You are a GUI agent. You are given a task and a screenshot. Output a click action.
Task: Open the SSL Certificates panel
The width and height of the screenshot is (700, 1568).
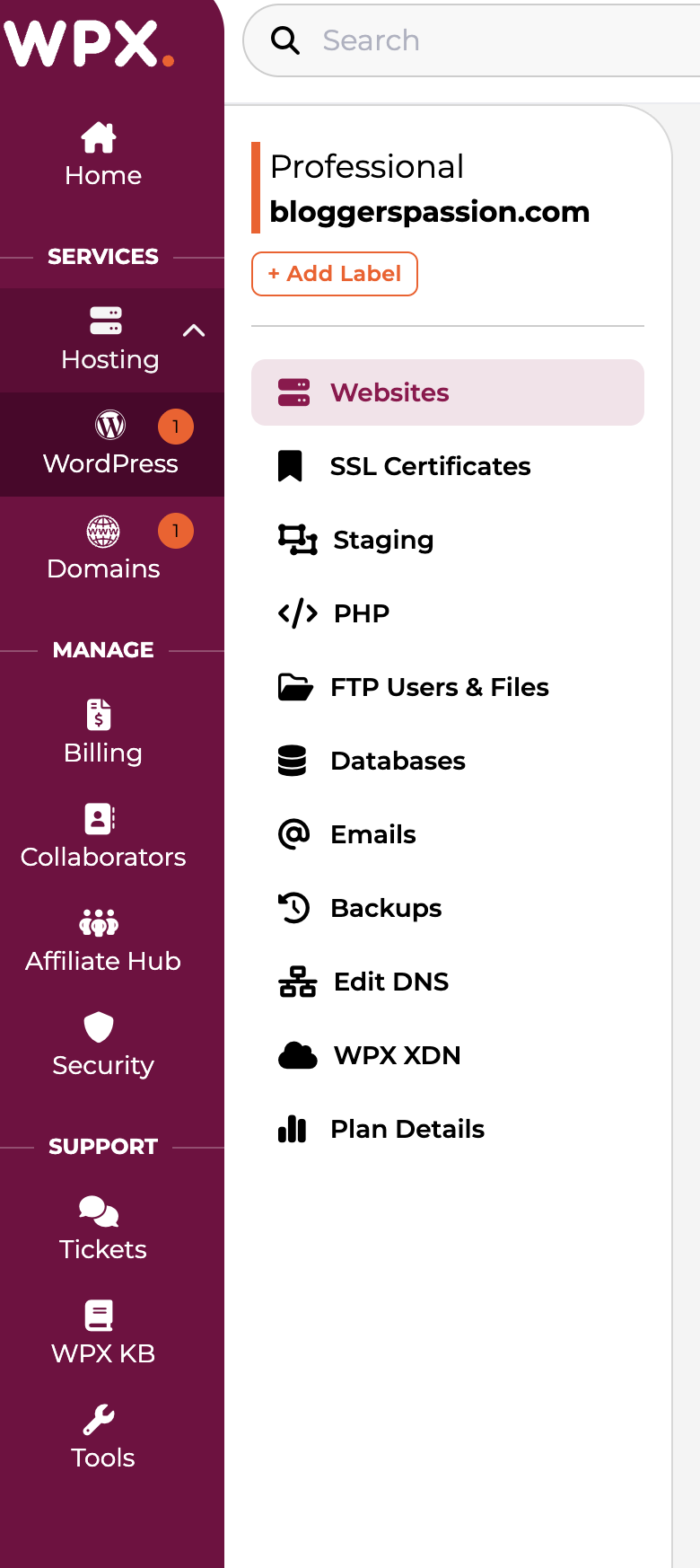431,466
